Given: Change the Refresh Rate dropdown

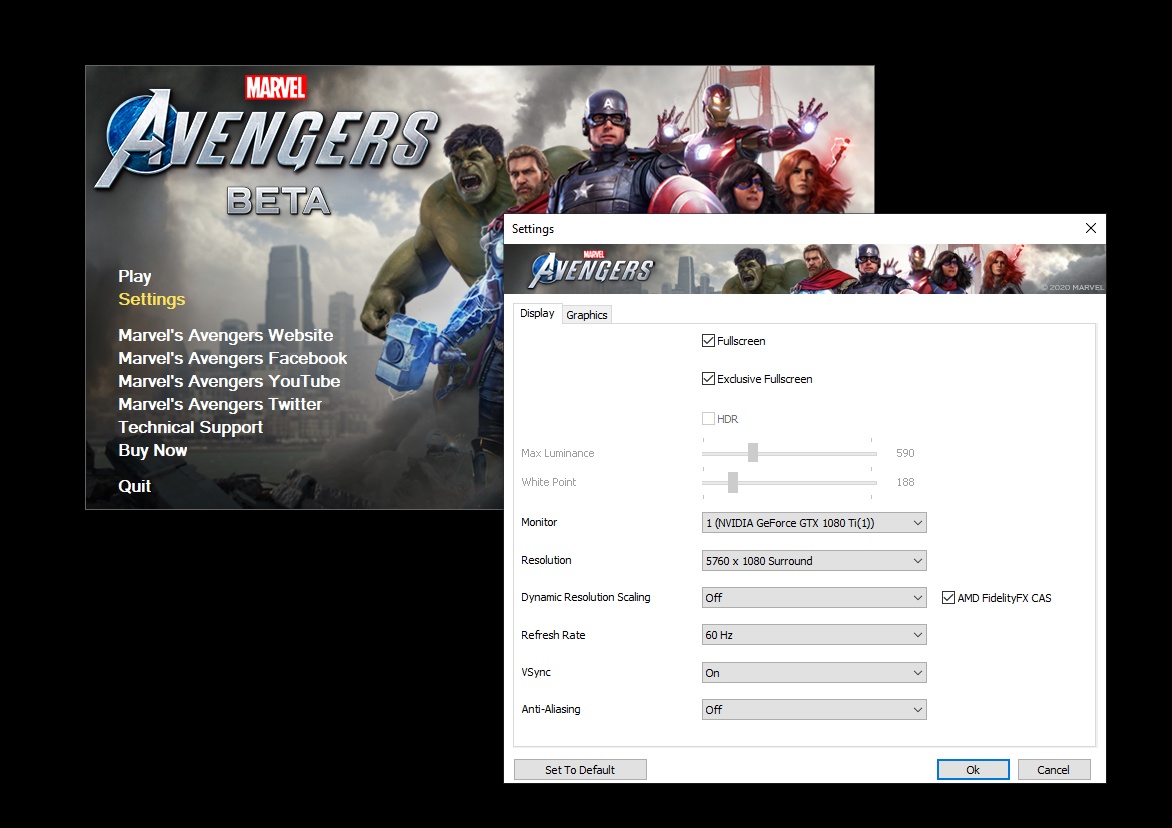Looking at the screenshot, I should click(814, 635).
